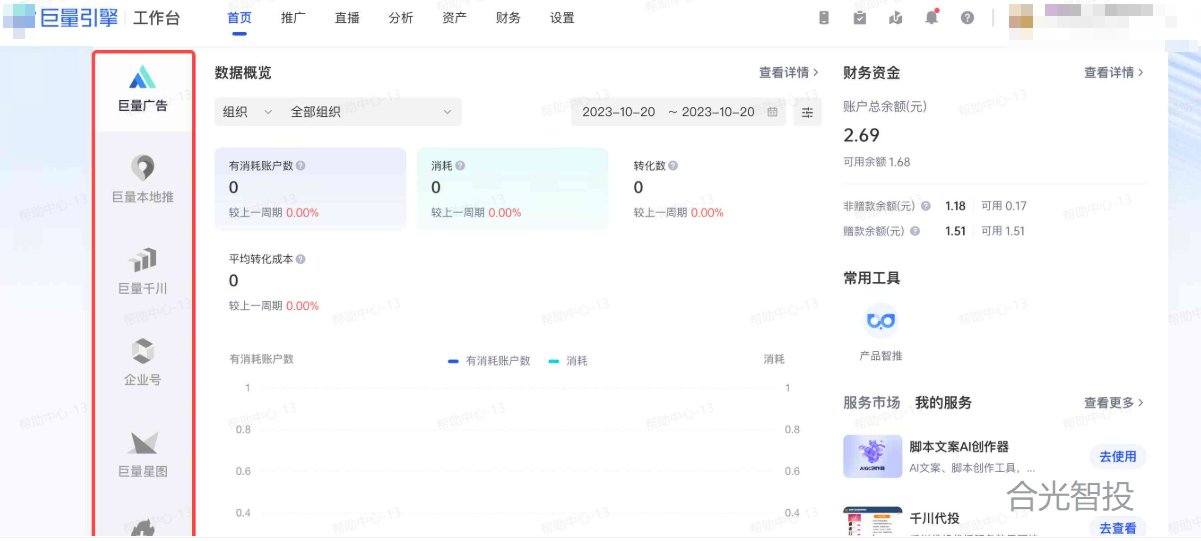Select the 有消耗账户数 metric card
This screenshot has width=1201, height=541.
click(x=310, y=189)
